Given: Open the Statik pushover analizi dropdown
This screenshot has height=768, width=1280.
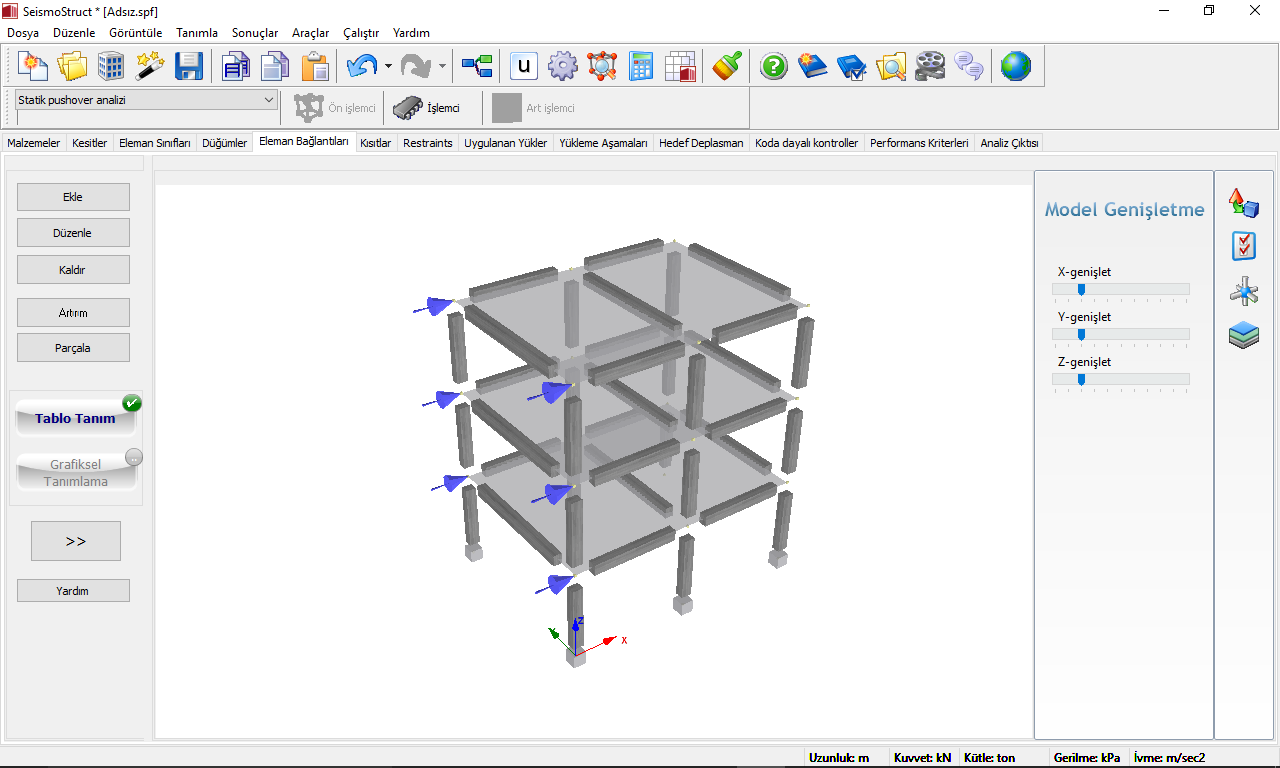Looking at the screenshot, I should [268, 100].
